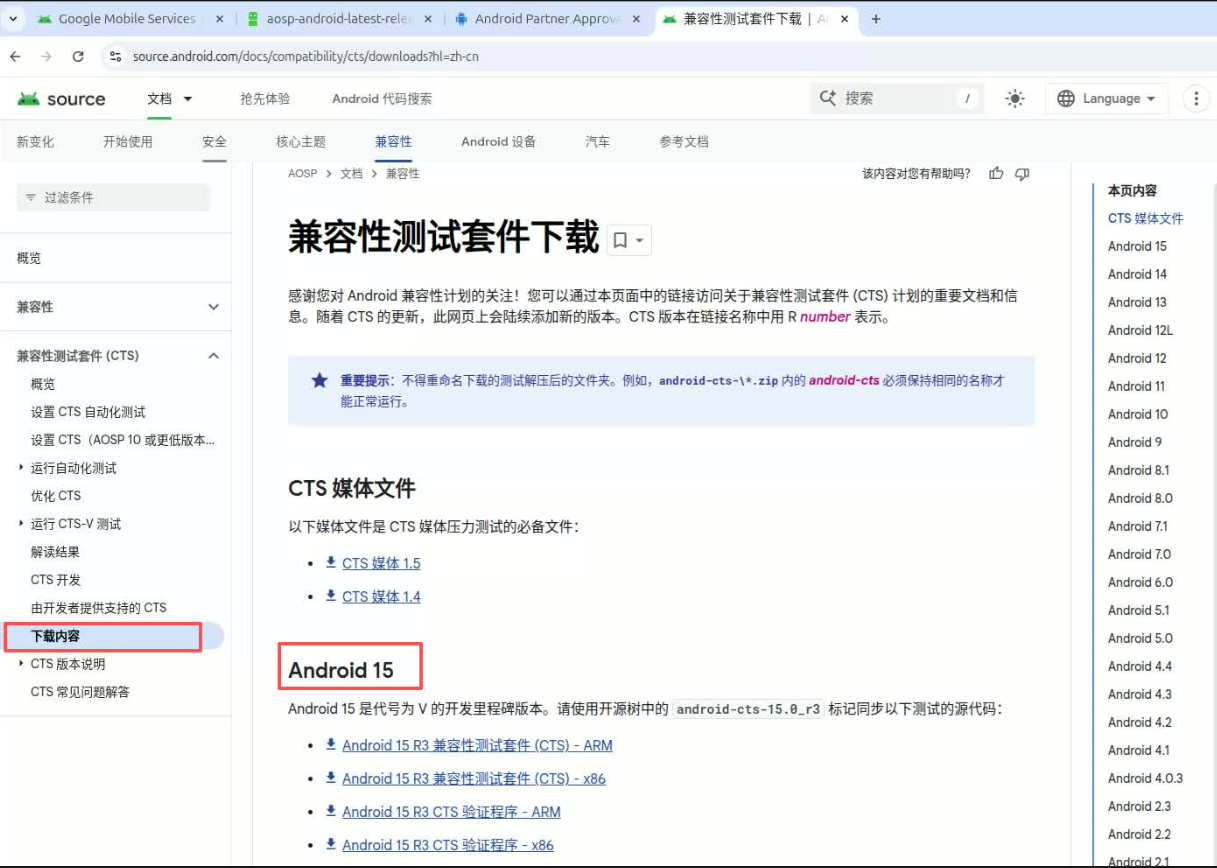Close the Android Partner Approval tab
Viewport: 1217px width, 868px height.
pyautogui.click(x=637, y=19)
